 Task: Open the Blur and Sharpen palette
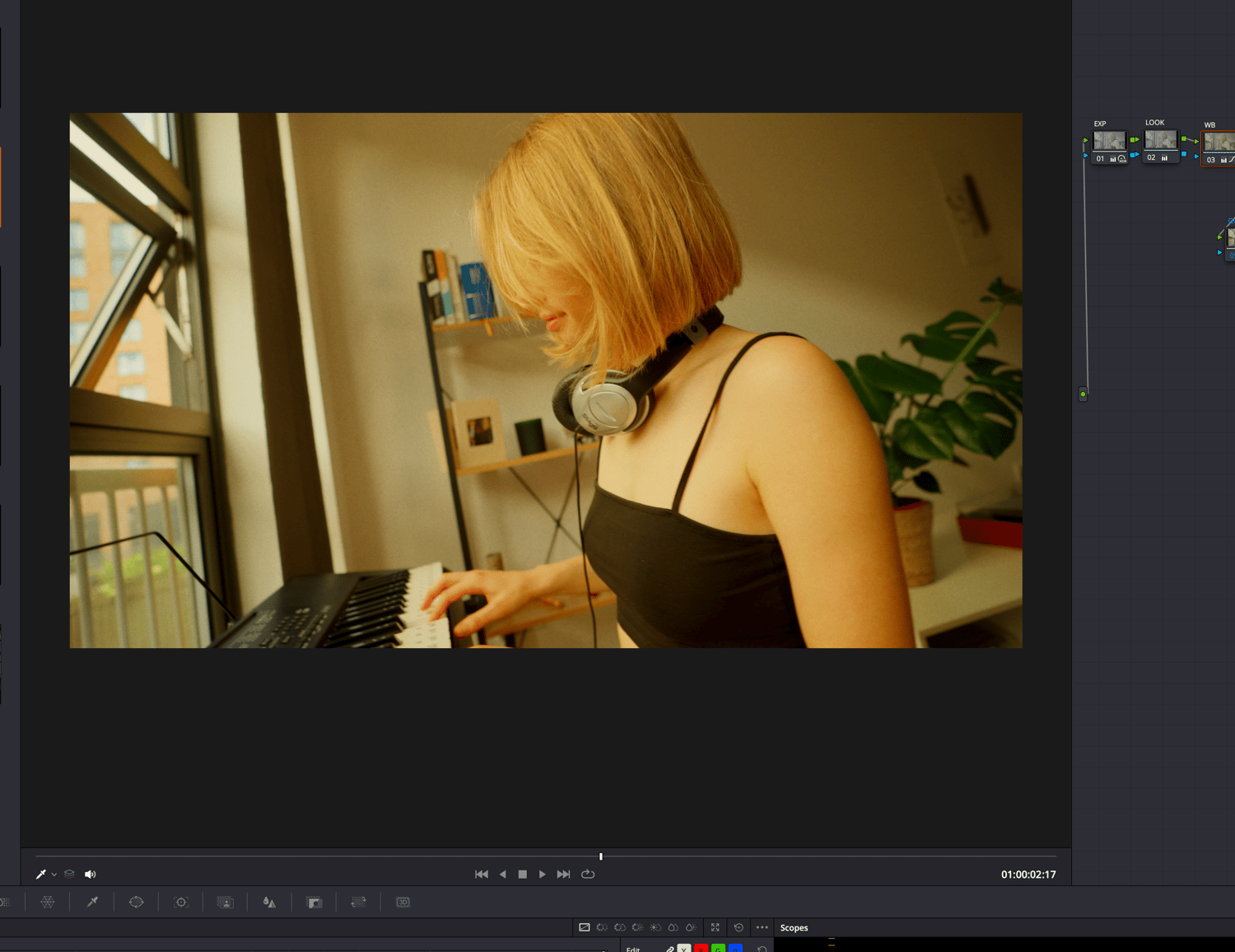pyautogui.click(x=269, y=902)
